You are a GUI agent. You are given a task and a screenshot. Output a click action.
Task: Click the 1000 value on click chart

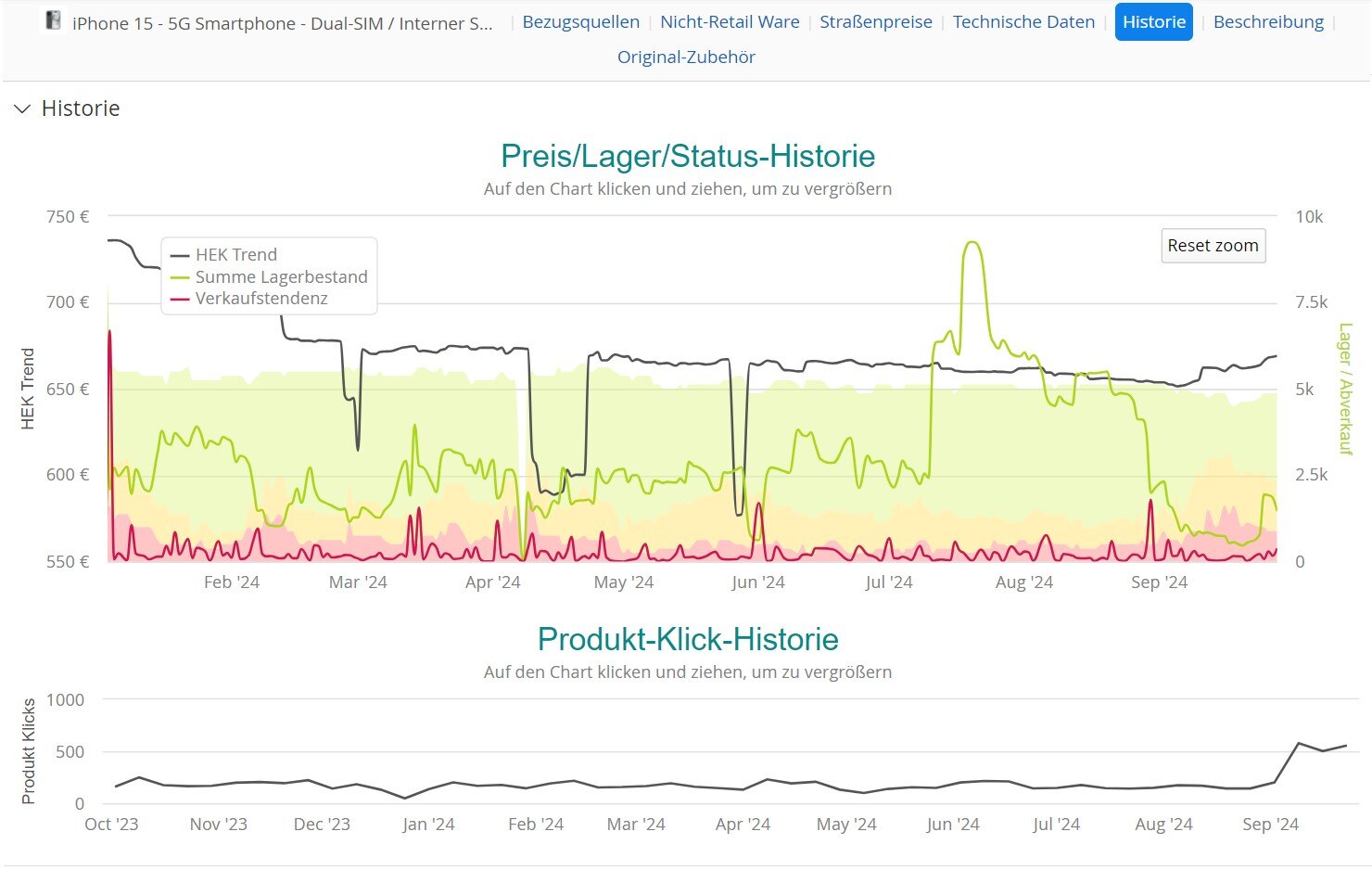coord(65,700)
